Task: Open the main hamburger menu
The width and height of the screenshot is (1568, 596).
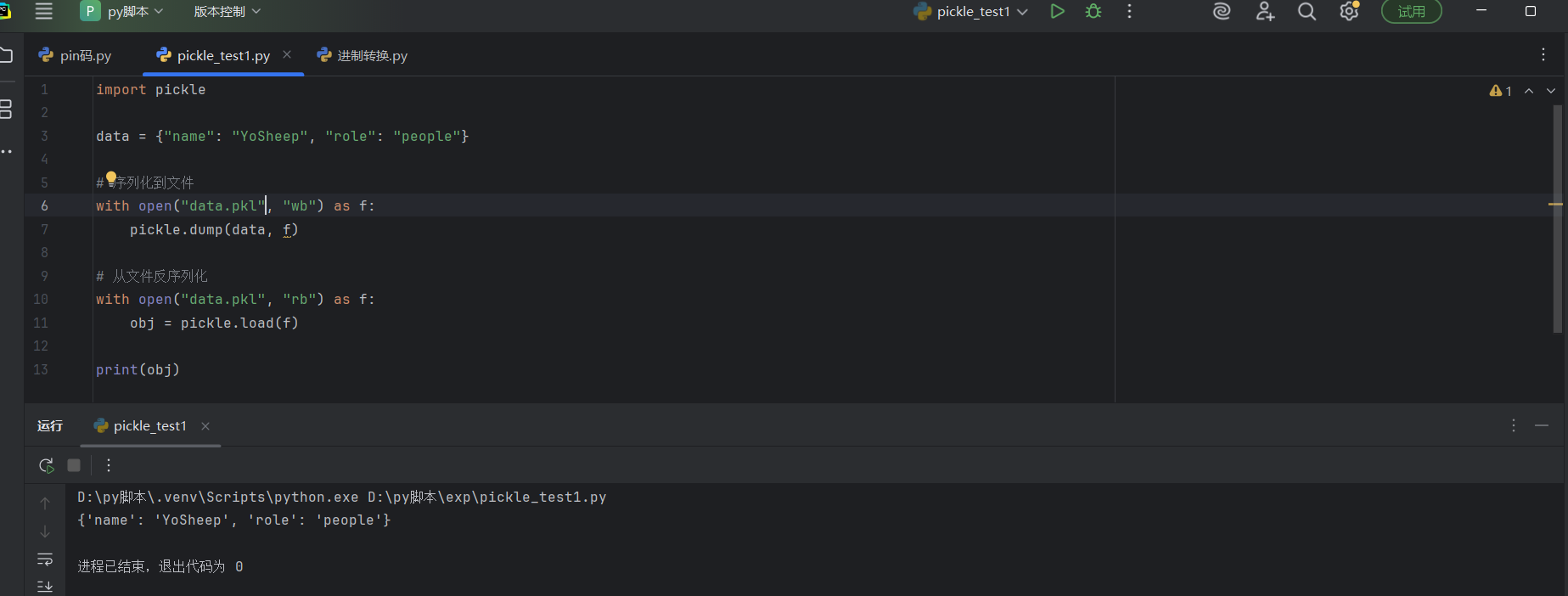Action: tap(44, 12)
